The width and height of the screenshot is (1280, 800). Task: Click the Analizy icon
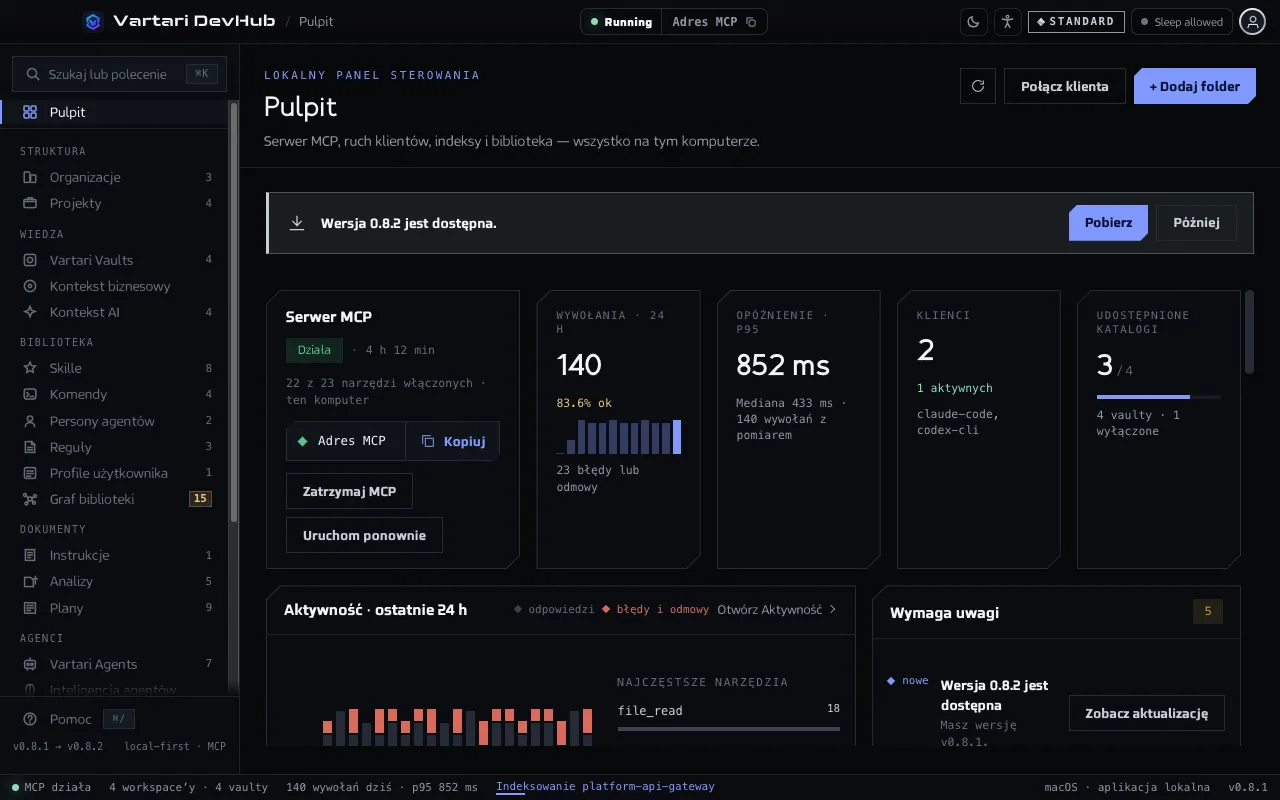30,581
